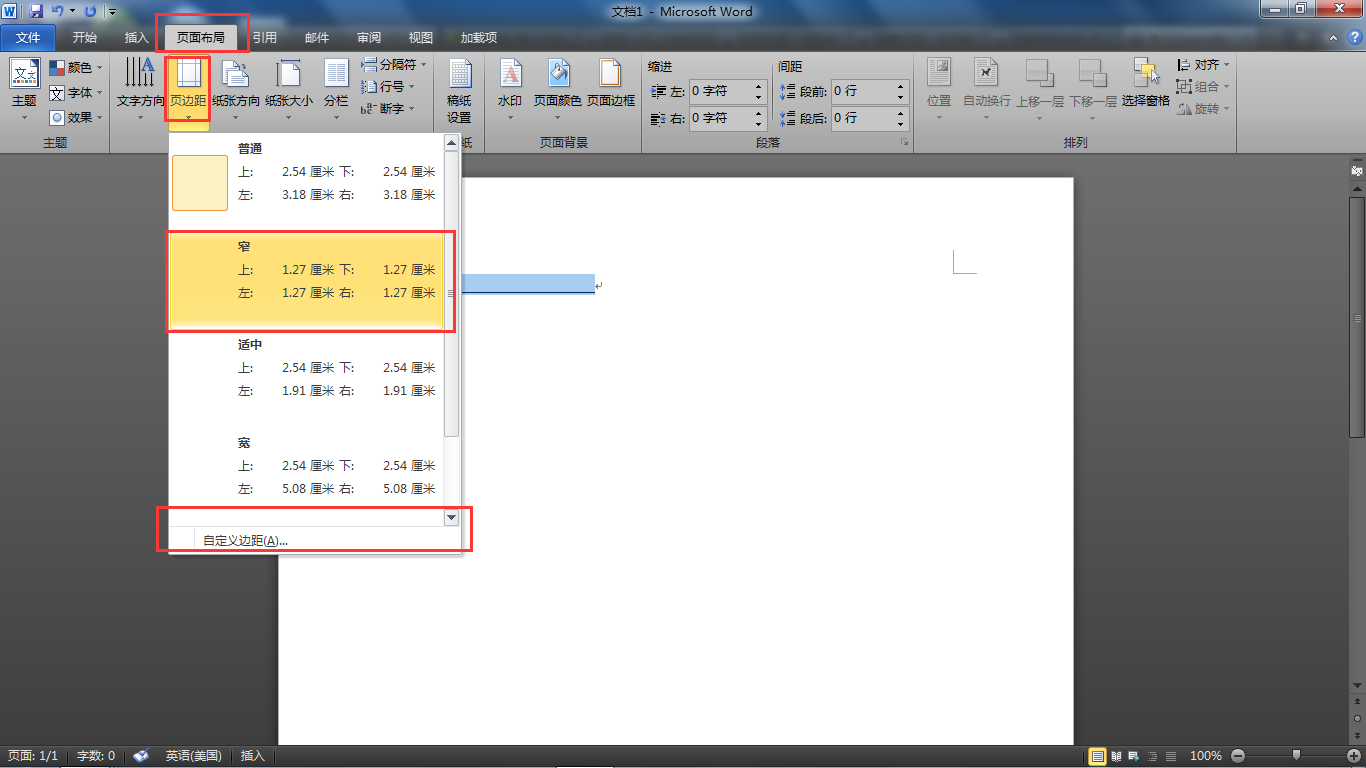Click Bring Forward (上移一层) button
Screen dimensions: 1366x768
[1040, 89]
